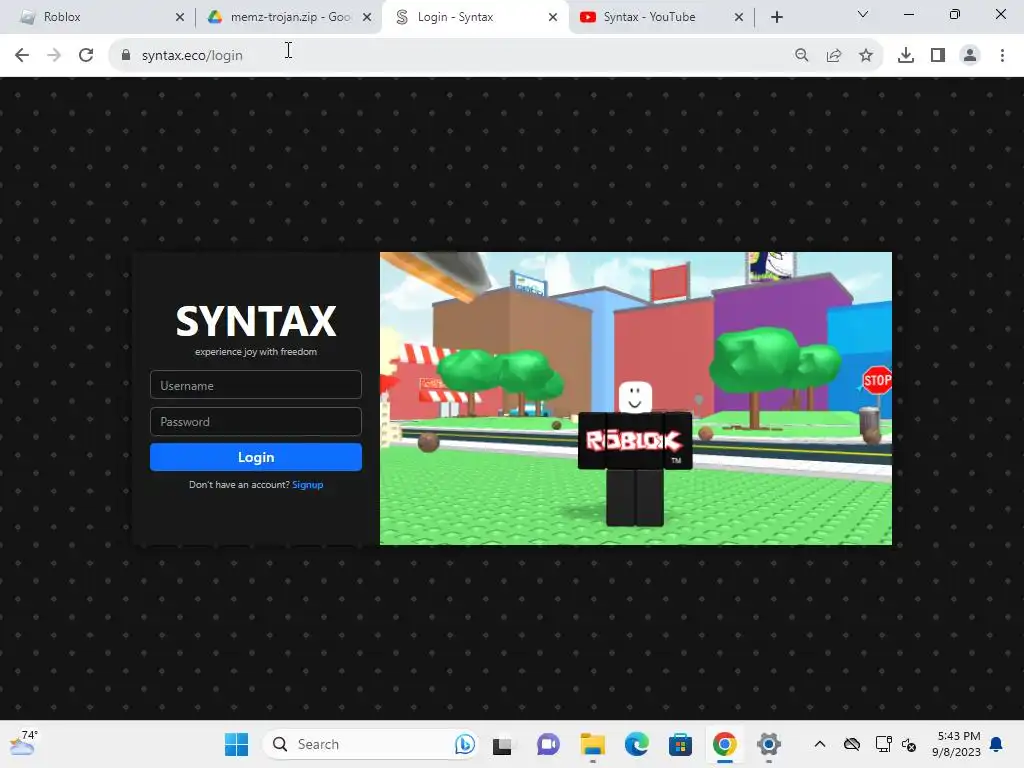Open the Windows Start menu
1024x768 pixels.
tap(236, 744)
